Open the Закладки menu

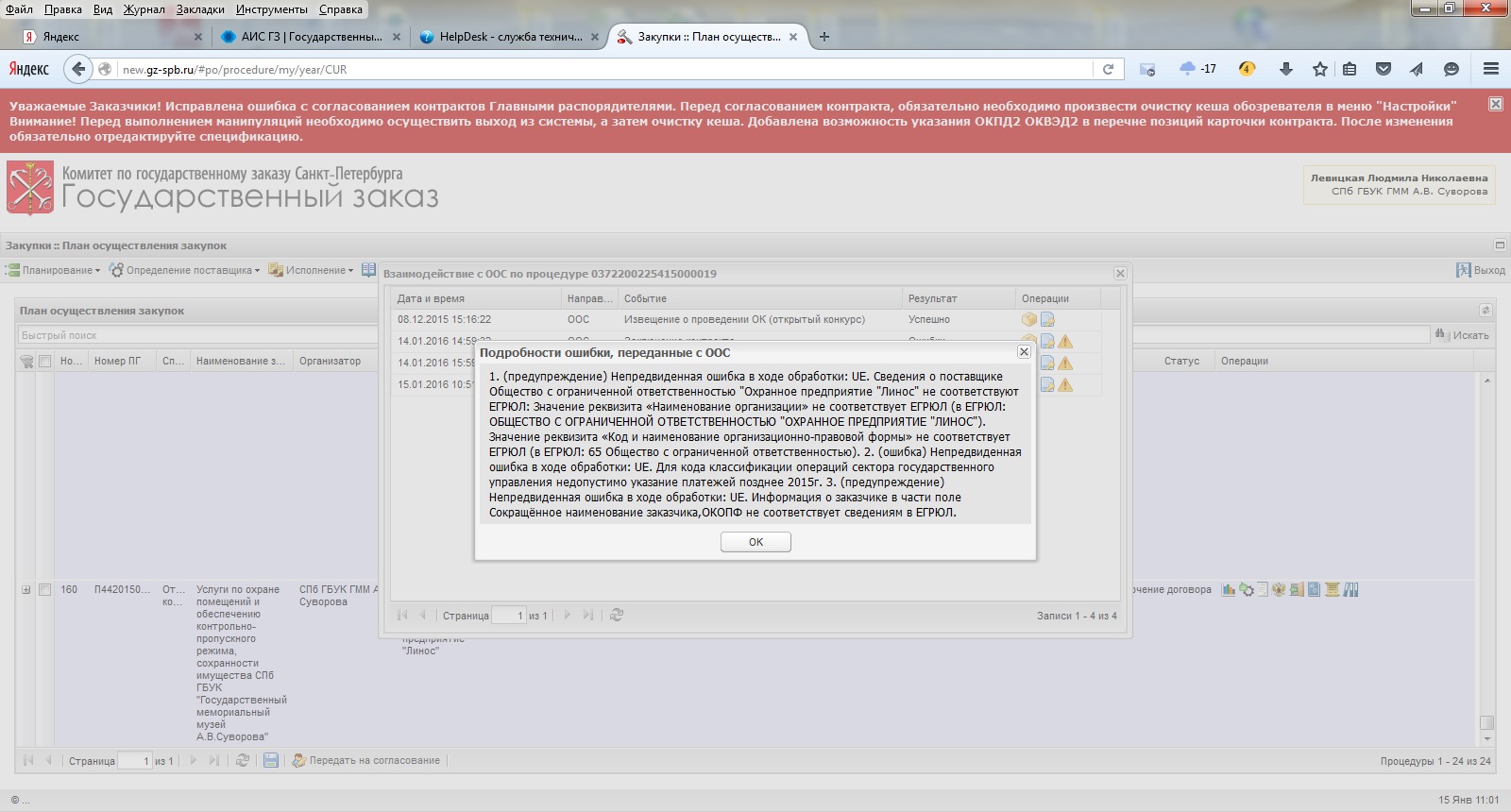point(200,9)
